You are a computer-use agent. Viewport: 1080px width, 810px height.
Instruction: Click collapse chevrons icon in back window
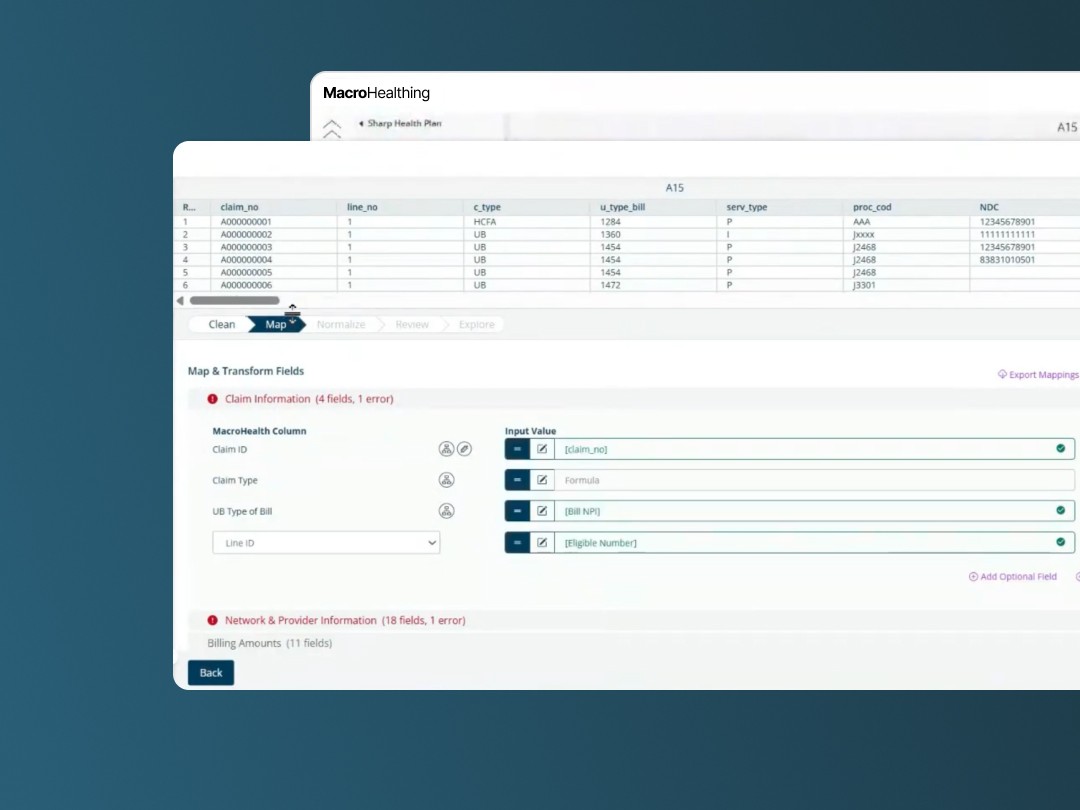(x=332, y=129)
